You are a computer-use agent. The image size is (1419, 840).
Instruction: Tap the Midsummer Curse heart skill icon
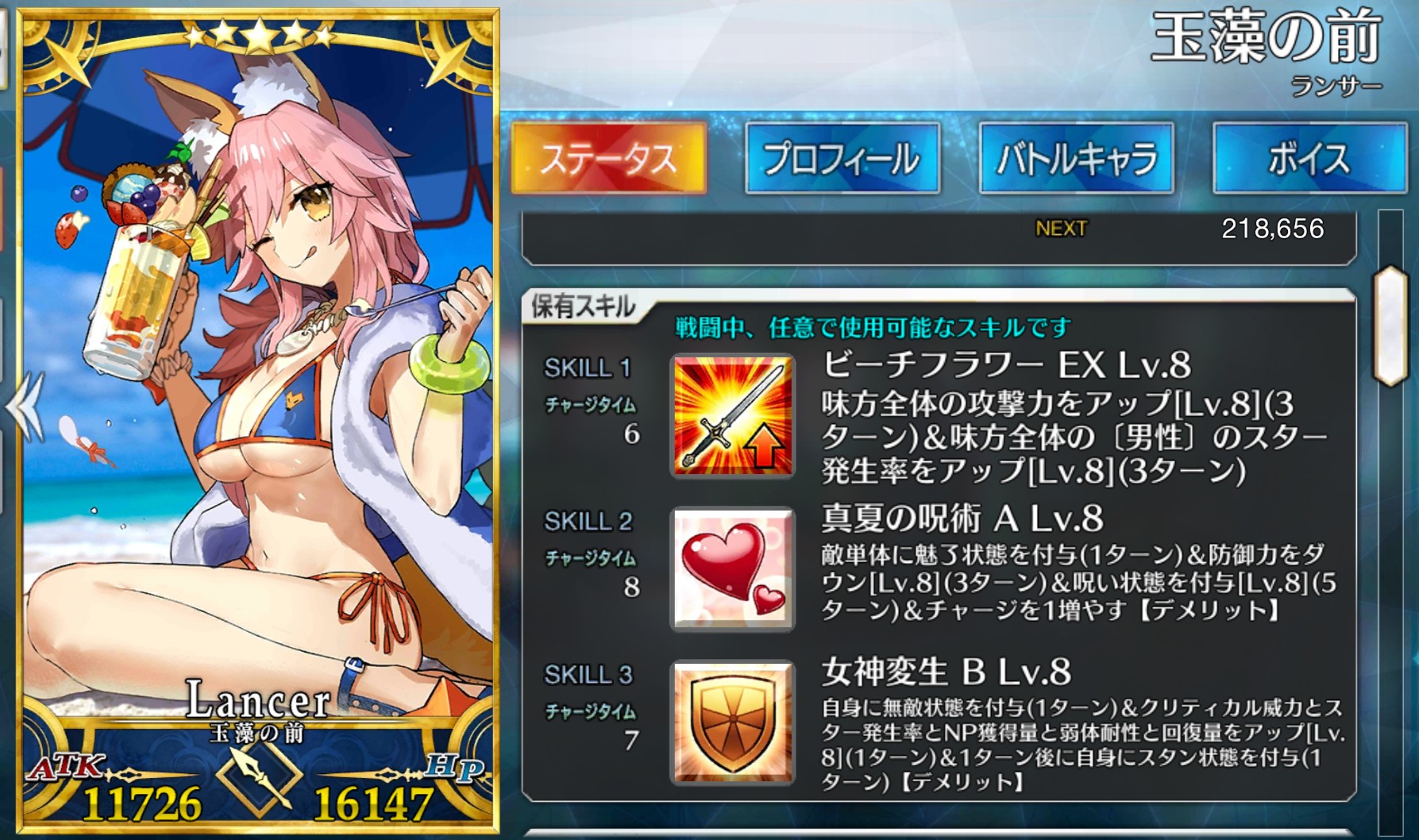point(732,568)
